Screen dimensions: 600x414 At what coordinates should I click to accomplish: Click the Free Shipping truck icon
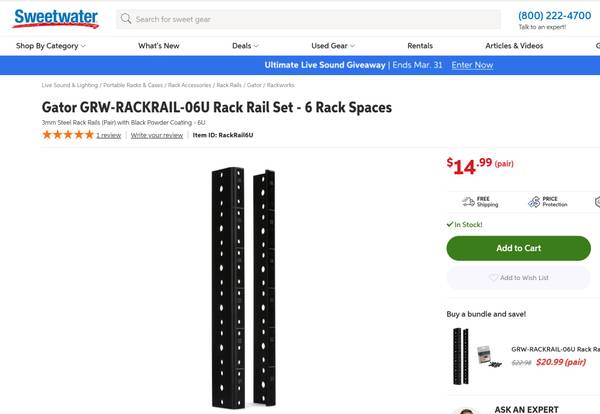467,202
